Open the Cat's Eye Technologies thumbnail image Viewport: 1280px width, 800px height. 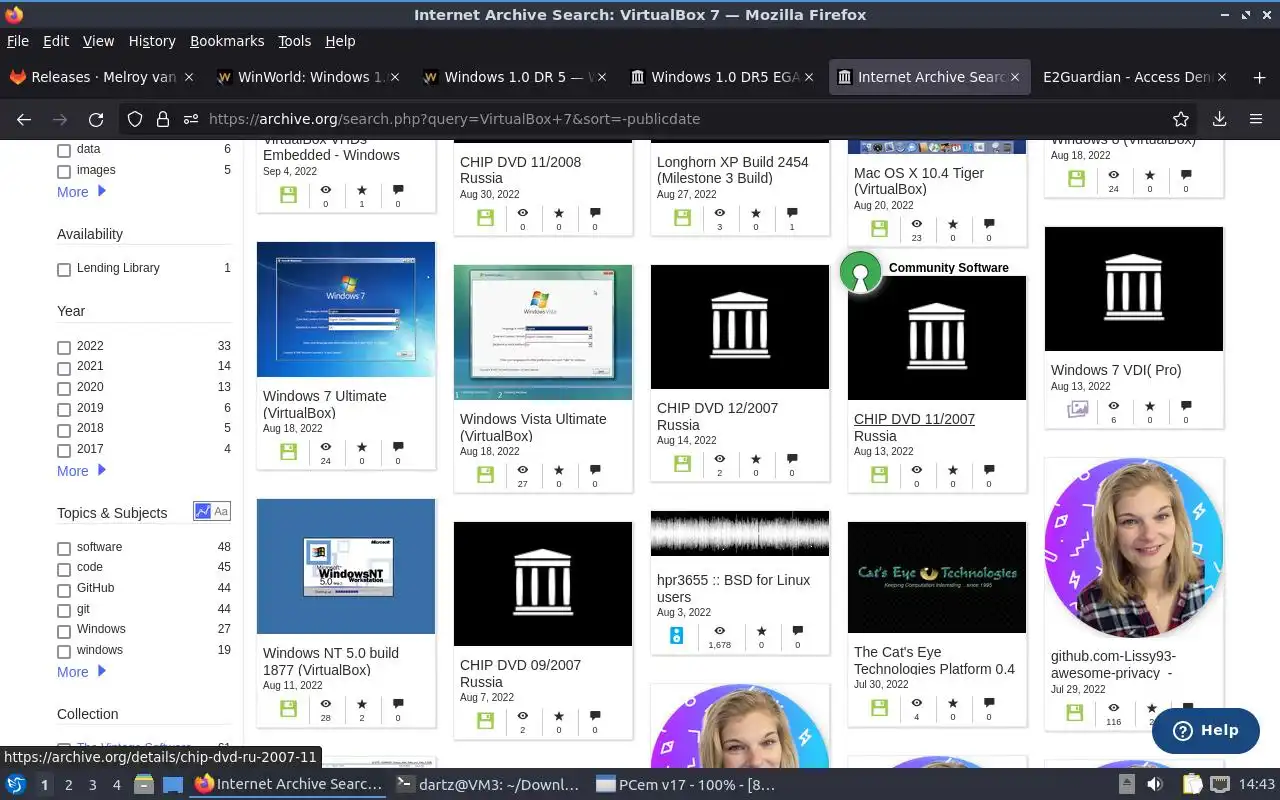click(x=937, y=577)
